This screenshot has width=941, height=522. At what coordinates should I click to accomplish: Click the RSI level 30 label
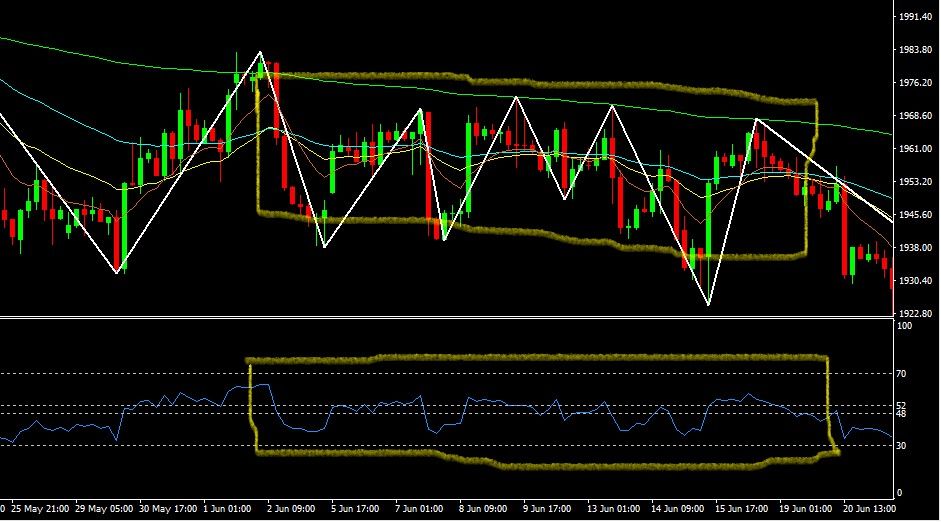pyautogui.click(x=901, y=446)
